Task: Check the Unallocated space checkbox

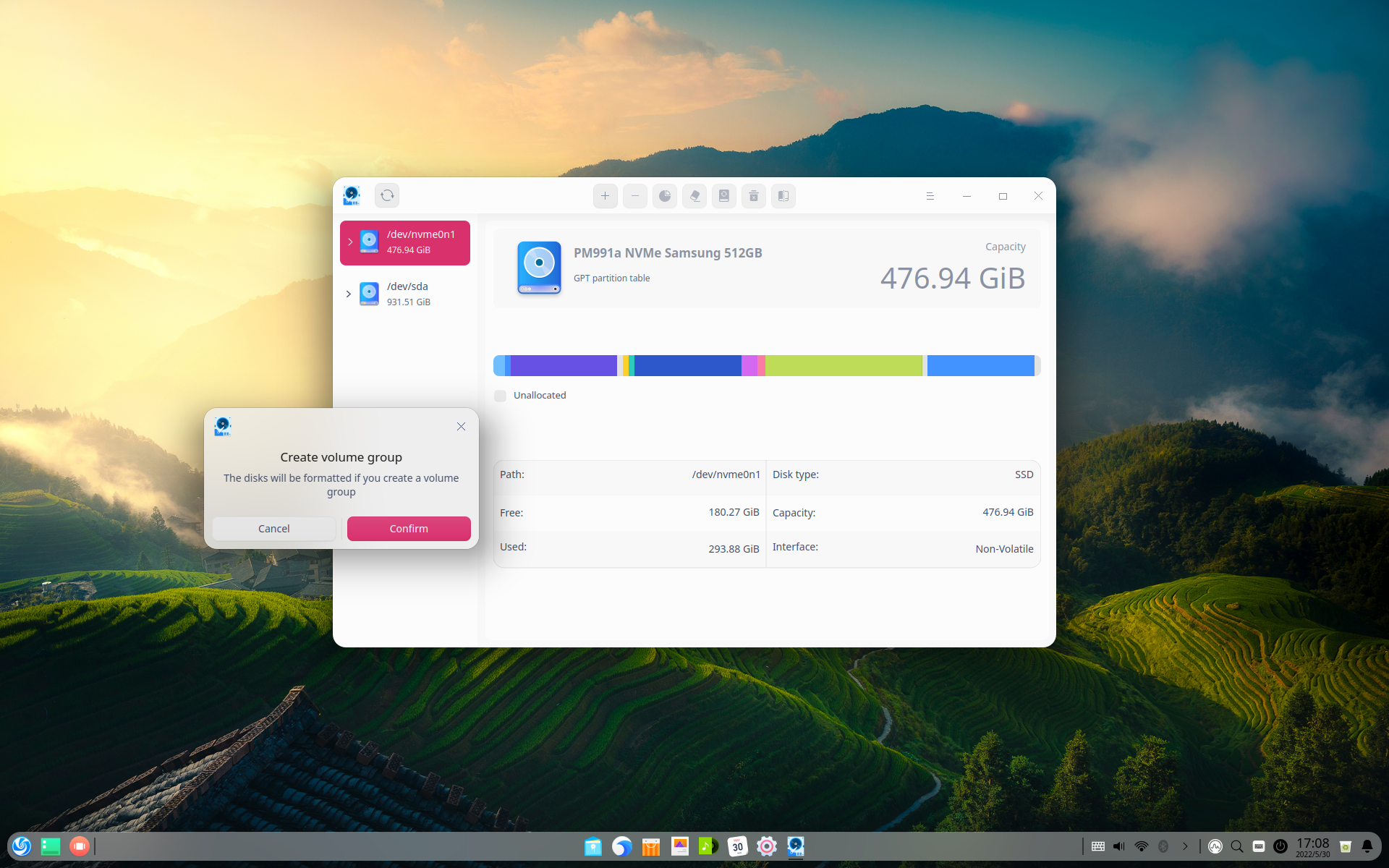Action: [500, 396]
